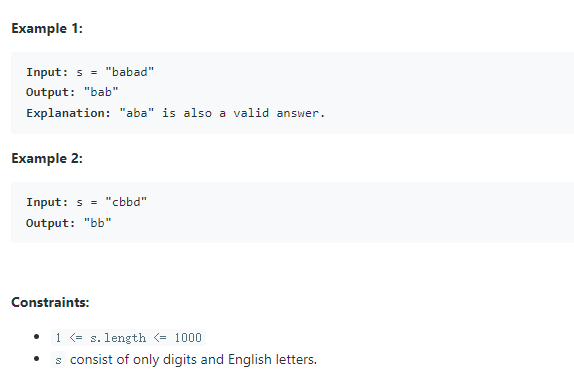Click the Constraints heading
The image size is (574, 382).
pyautogui.click(x=50, y=302)
